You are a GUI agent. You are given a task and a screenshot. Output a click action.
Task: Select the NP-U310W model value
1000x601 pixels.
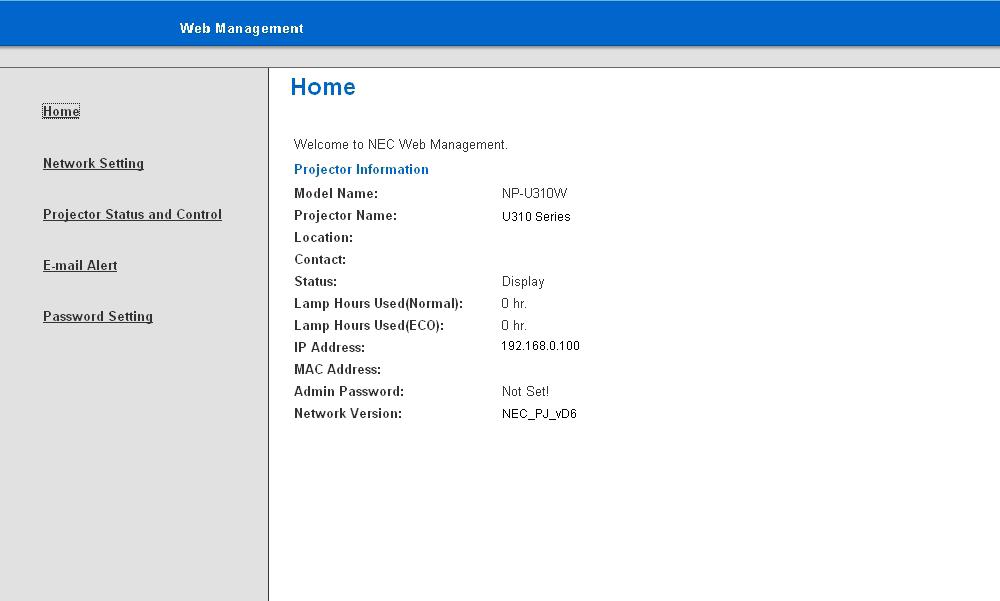[x=534, y=193]
